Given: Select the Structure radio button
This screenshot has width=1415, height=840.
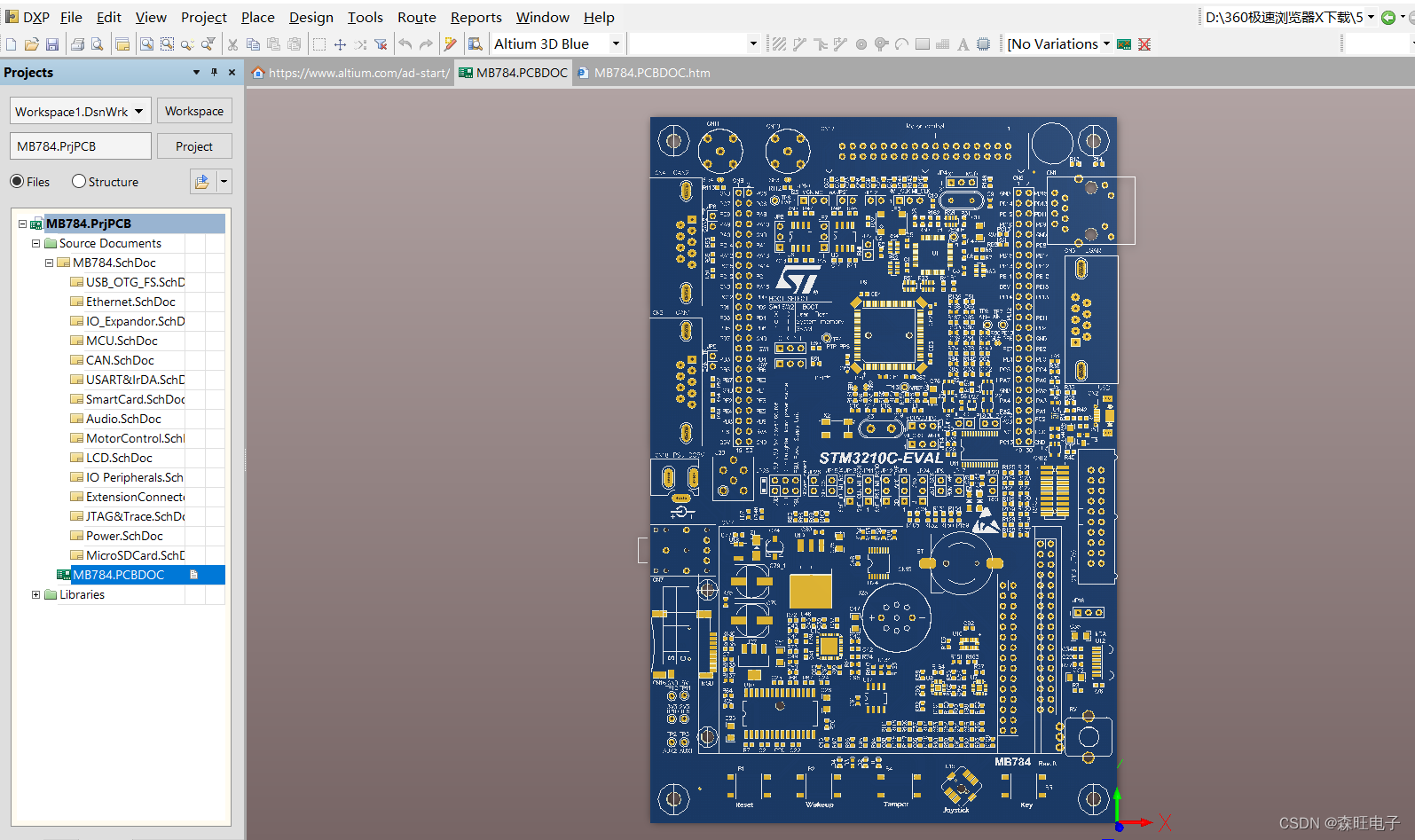Looking at the screenshot, I should [79, 182].
